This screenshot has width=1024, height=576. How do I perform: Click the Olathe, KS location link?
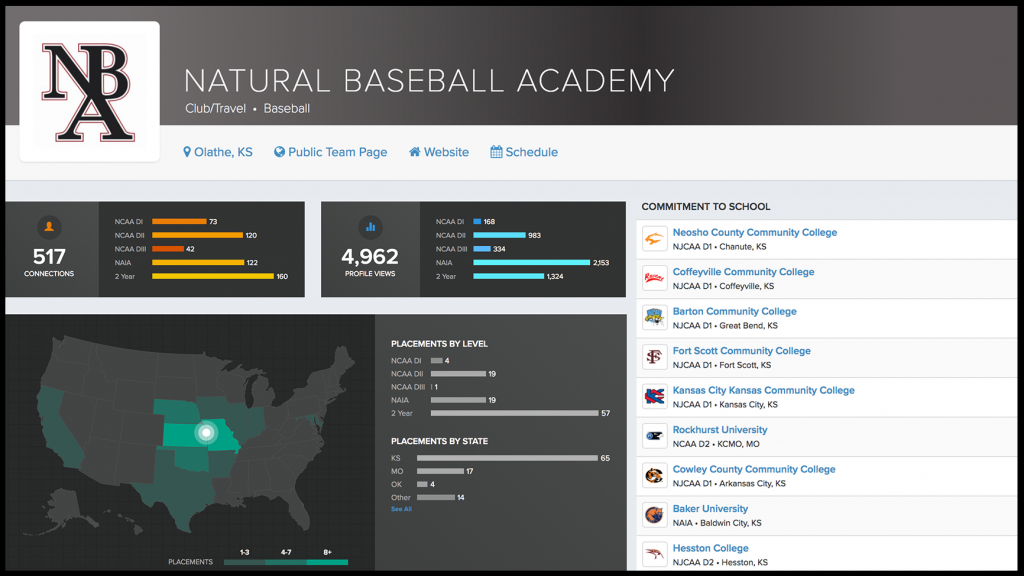point(217,152)
